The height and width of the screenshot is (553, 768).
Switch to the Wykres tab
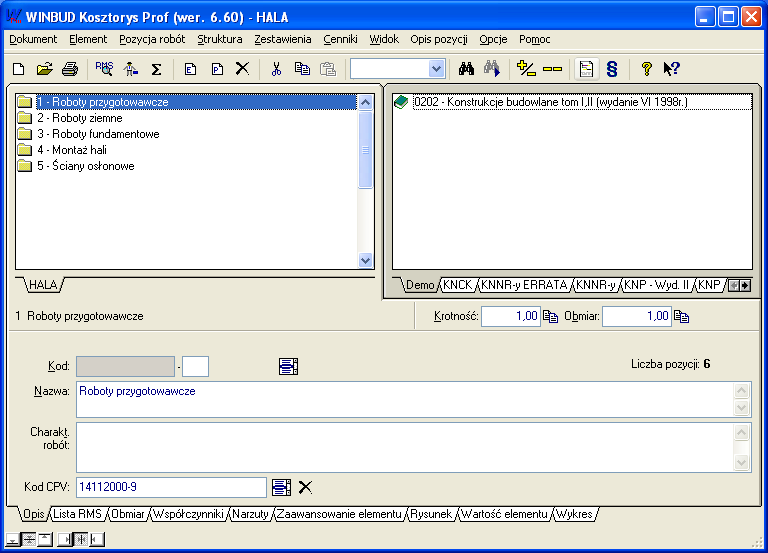pyautogui.click(x=575, y=514)
